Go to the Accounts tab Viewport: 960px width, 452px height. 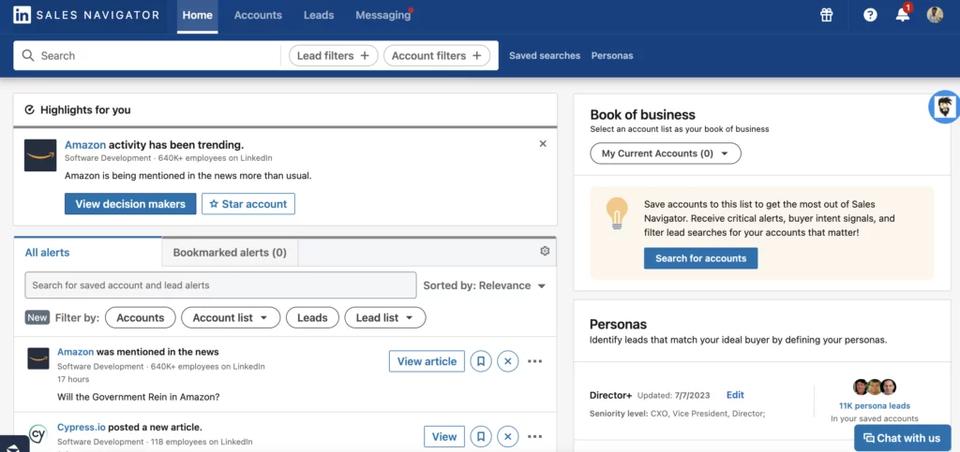258,15
